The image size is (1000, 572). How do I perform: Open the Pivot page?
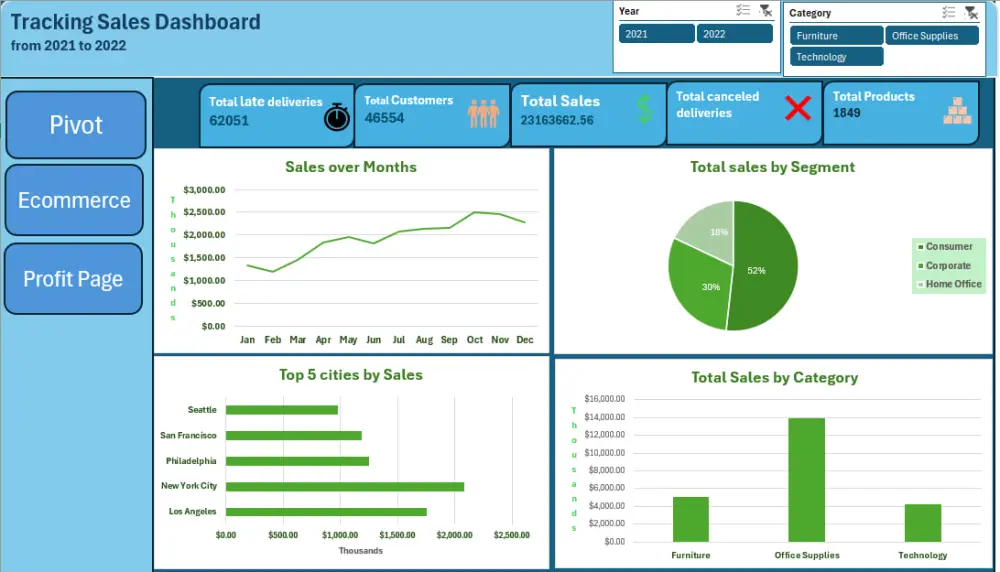[x=76, y=125]
